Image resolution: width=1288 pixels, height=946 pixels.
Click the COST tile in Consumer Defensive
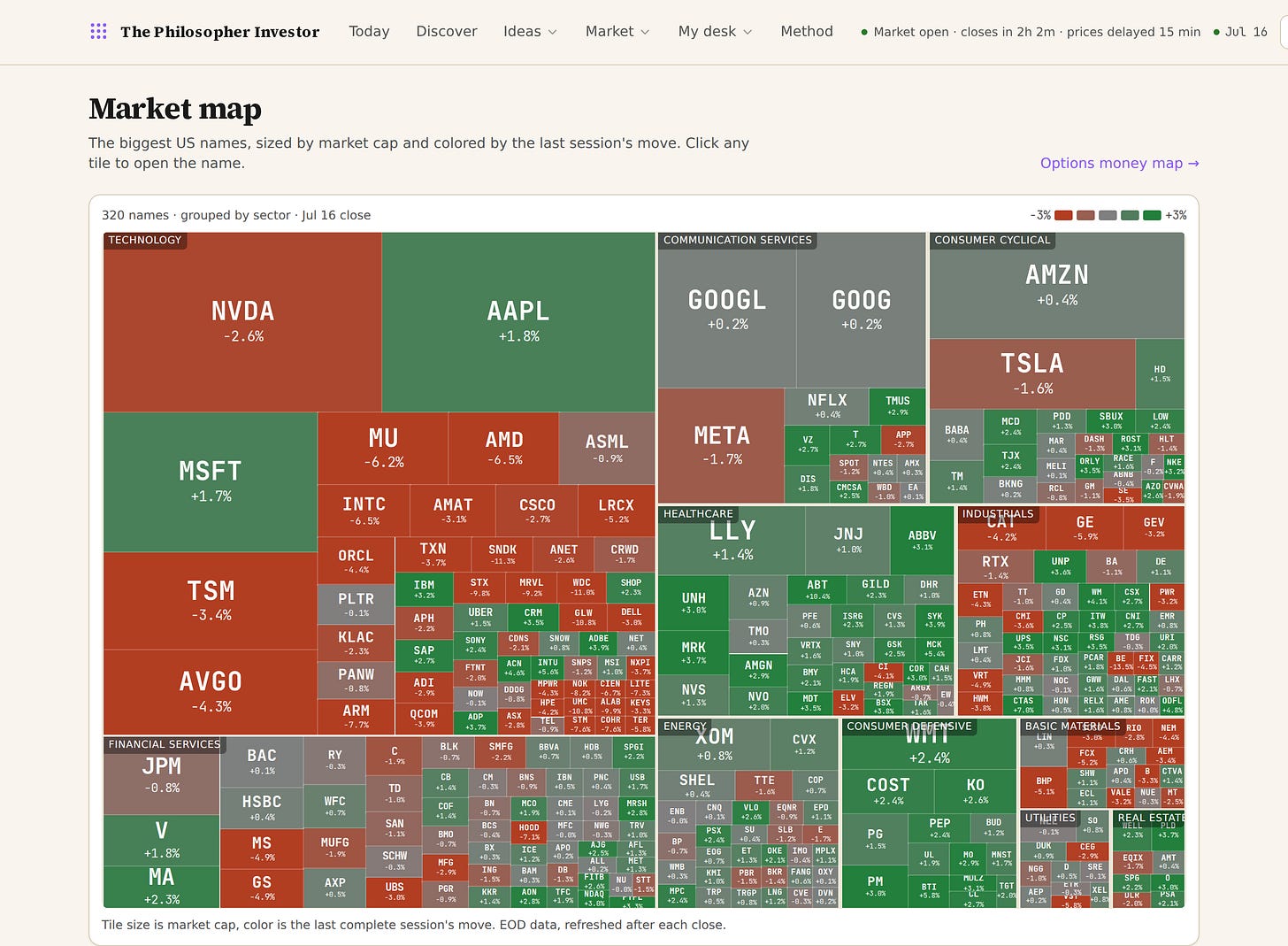[x=887, y=791]
